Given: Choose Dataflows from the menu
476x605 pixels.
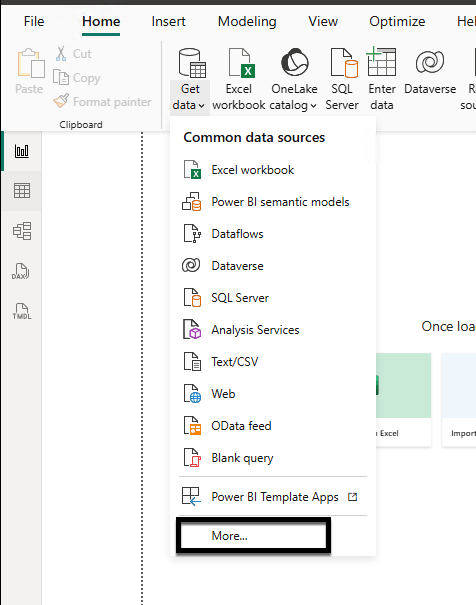Looking at the screenshot, I should click(x=273, y=234).
